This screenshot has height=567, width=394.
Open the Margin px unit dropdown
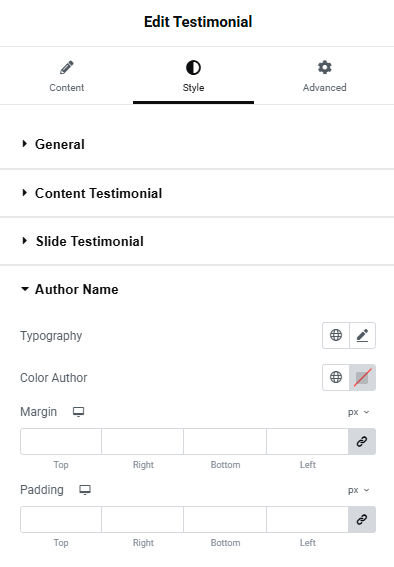pos(359,412)
